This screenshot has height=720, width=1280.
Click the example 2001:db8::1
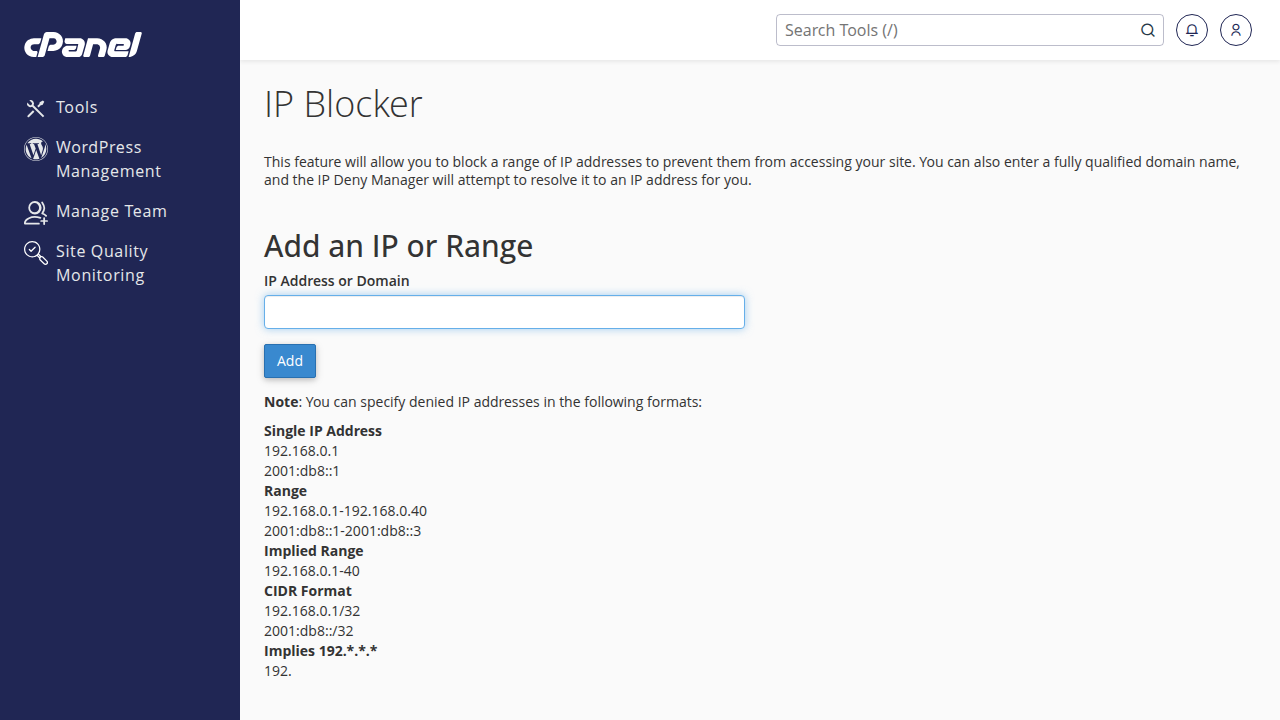tap(302, 471)
